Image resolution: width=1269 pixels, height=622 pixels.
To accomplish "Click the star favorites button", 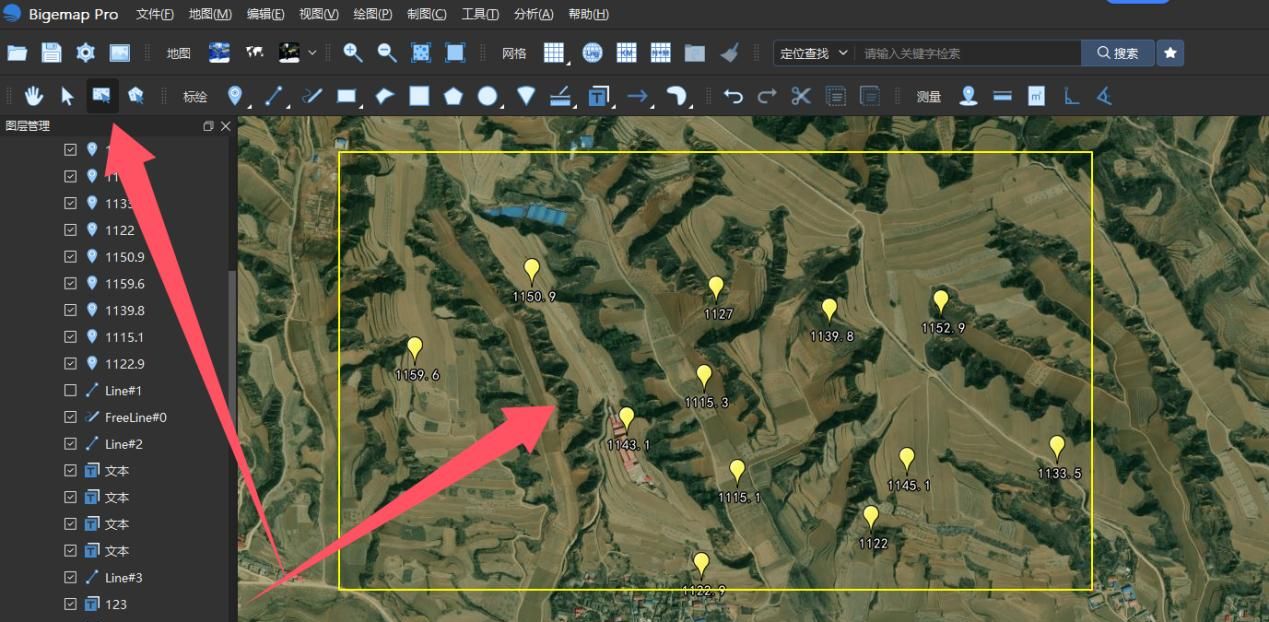I will [x=1170, y=53].
